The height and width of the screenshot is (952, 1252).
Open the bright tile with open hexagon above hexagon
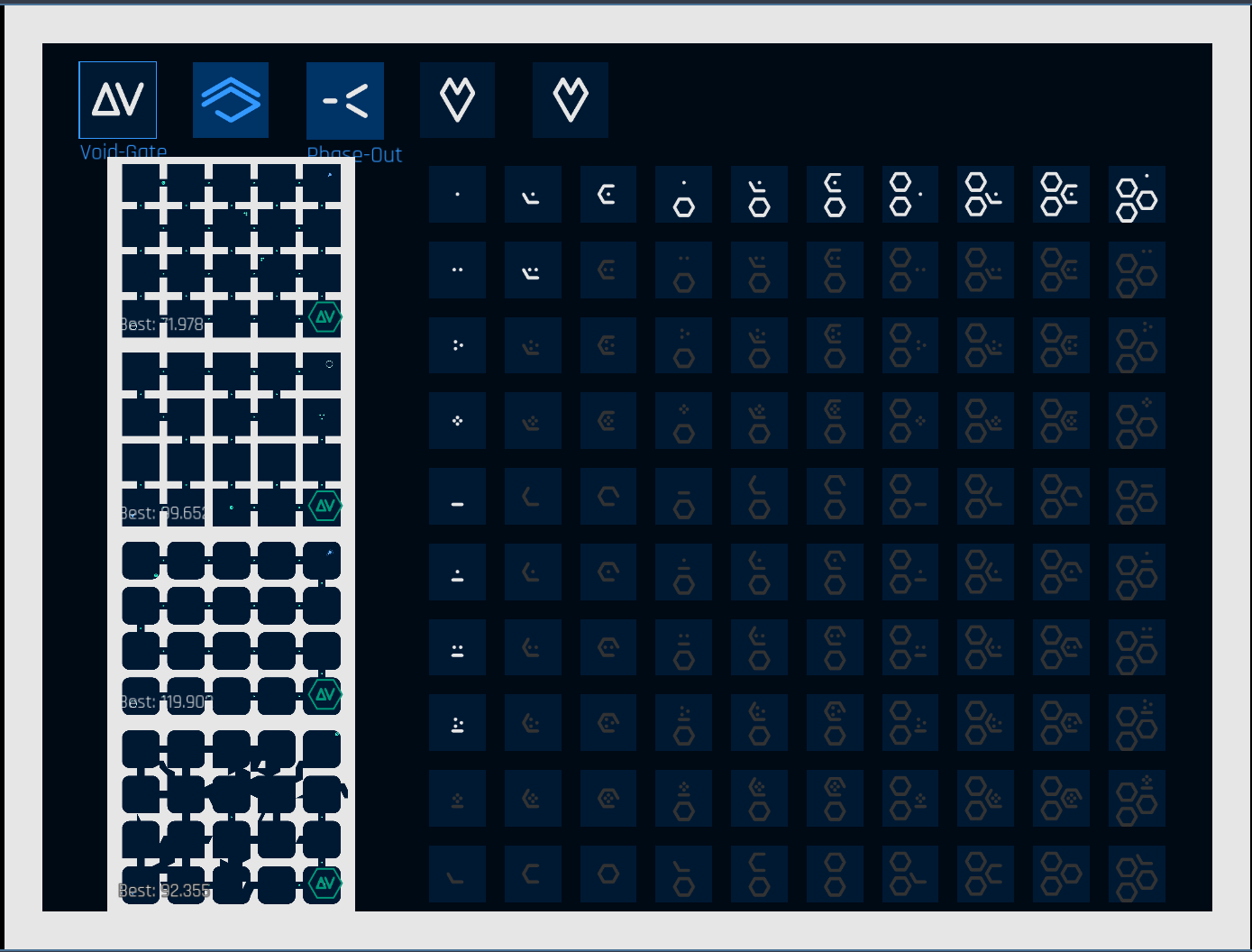836,194
